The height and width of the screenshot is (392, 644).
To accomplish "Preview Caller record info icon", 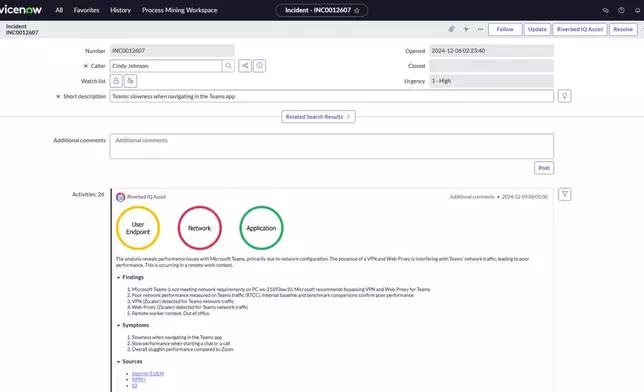I will pos(260,66).
